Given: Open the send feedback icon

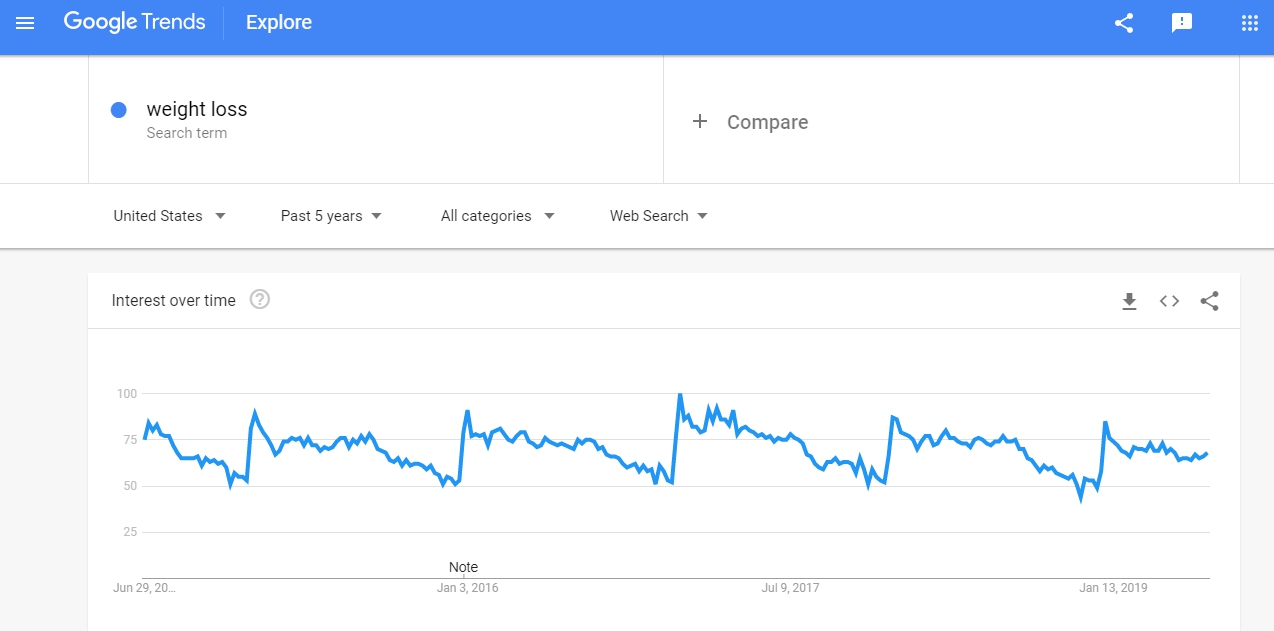Looking at the screenshot, I should click(x=1182, y=23).
